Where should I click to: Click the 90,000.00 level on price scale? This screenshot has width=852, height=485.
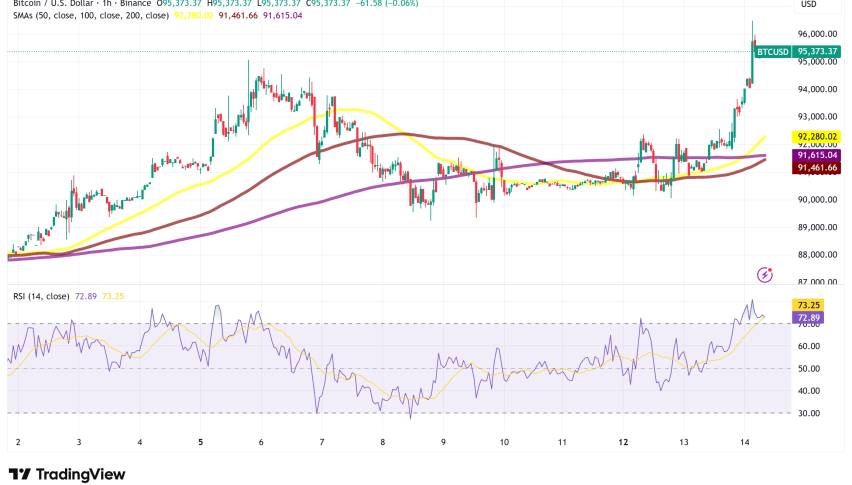(x=816, y=199)
